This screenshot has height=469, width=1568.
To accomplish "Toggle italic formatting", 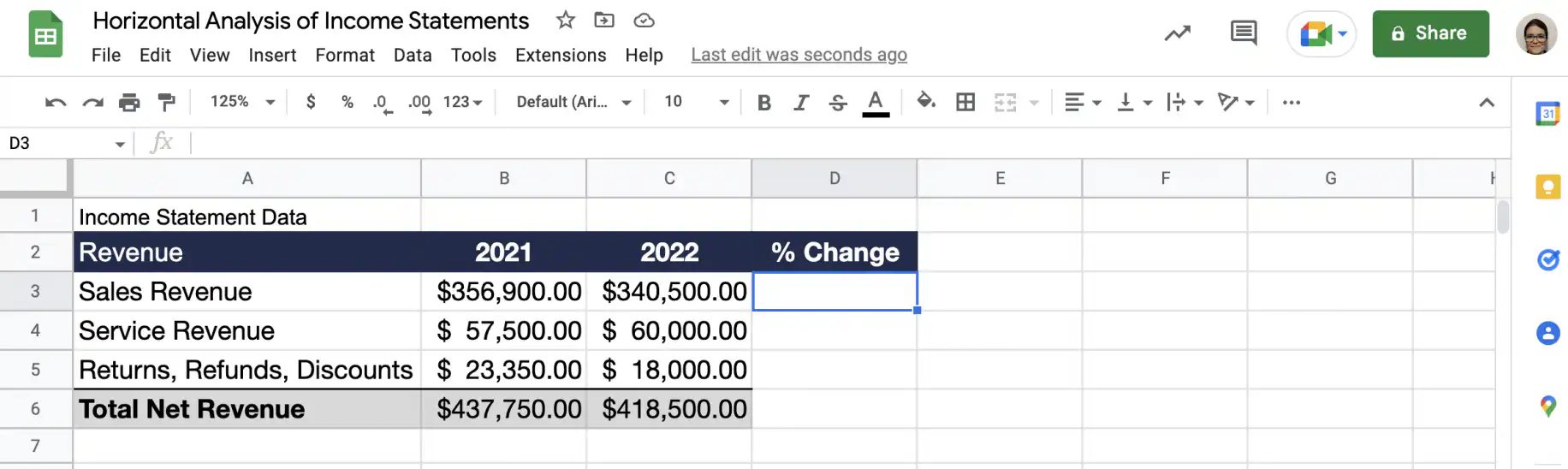I will tap(801, 103).
